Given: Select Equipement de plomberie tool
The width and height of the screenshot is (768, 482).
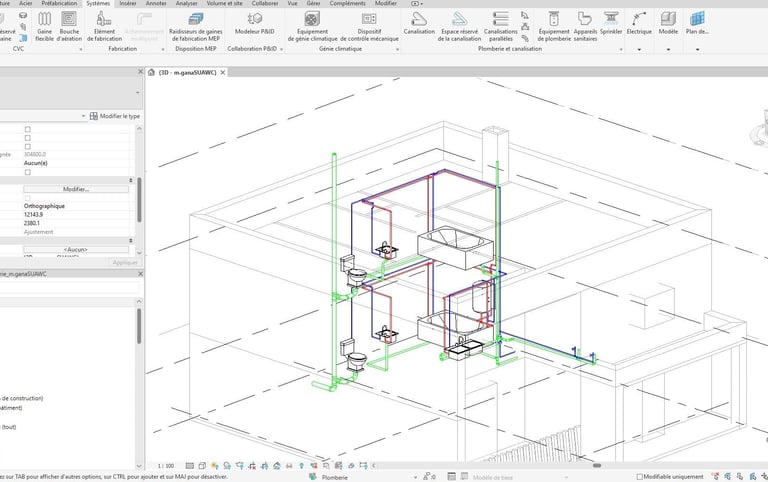Looking at the screenshot, I should (554, 26).
